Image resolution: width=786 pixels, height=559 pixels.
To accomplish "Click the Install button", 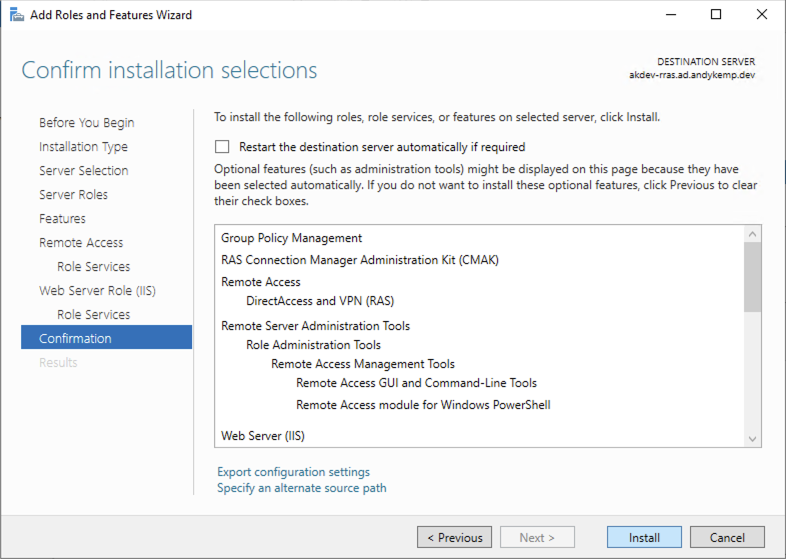I will tap(644, 537).
